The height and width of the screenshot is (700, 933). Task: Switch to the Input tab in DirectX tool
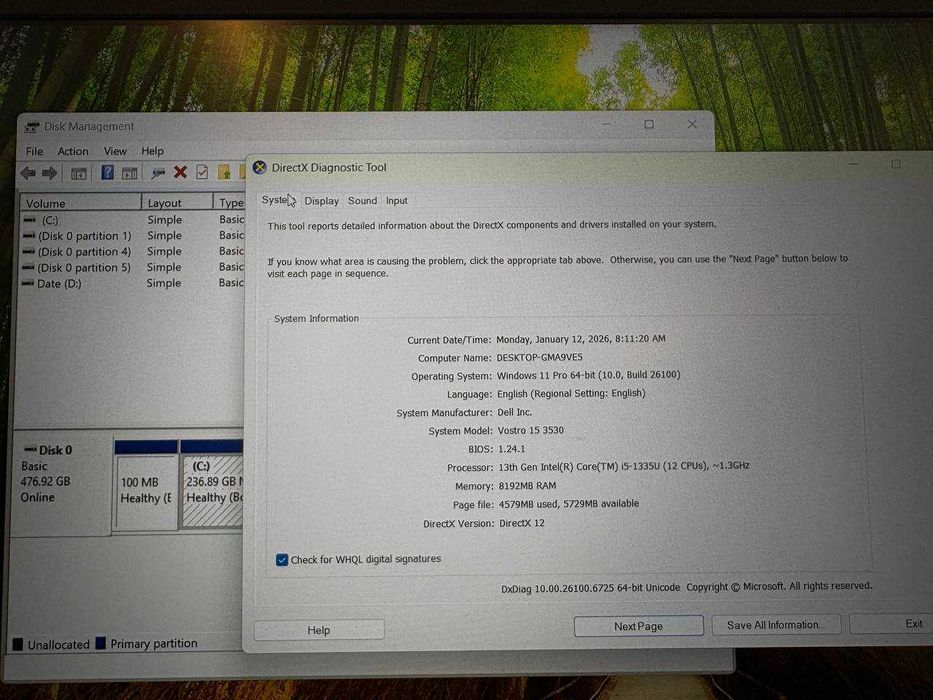click(396, 201)
